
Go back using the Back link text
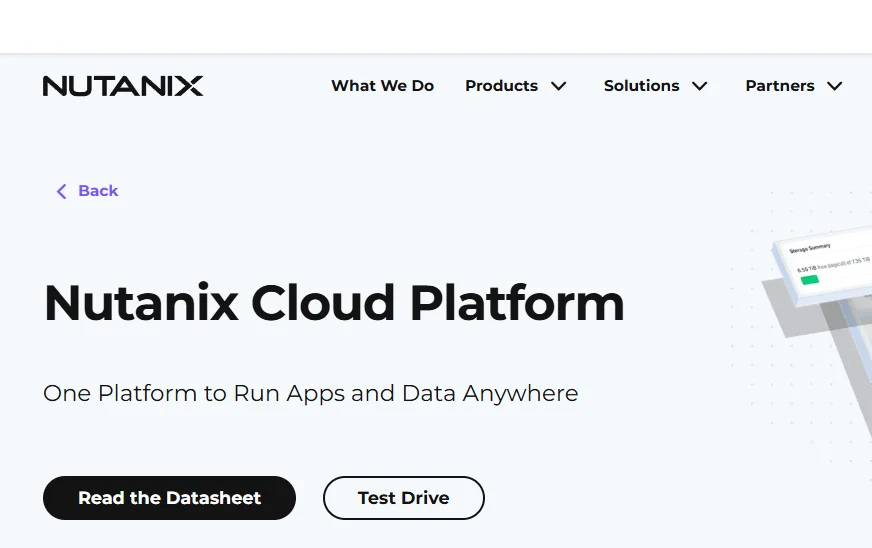point(98,191)
